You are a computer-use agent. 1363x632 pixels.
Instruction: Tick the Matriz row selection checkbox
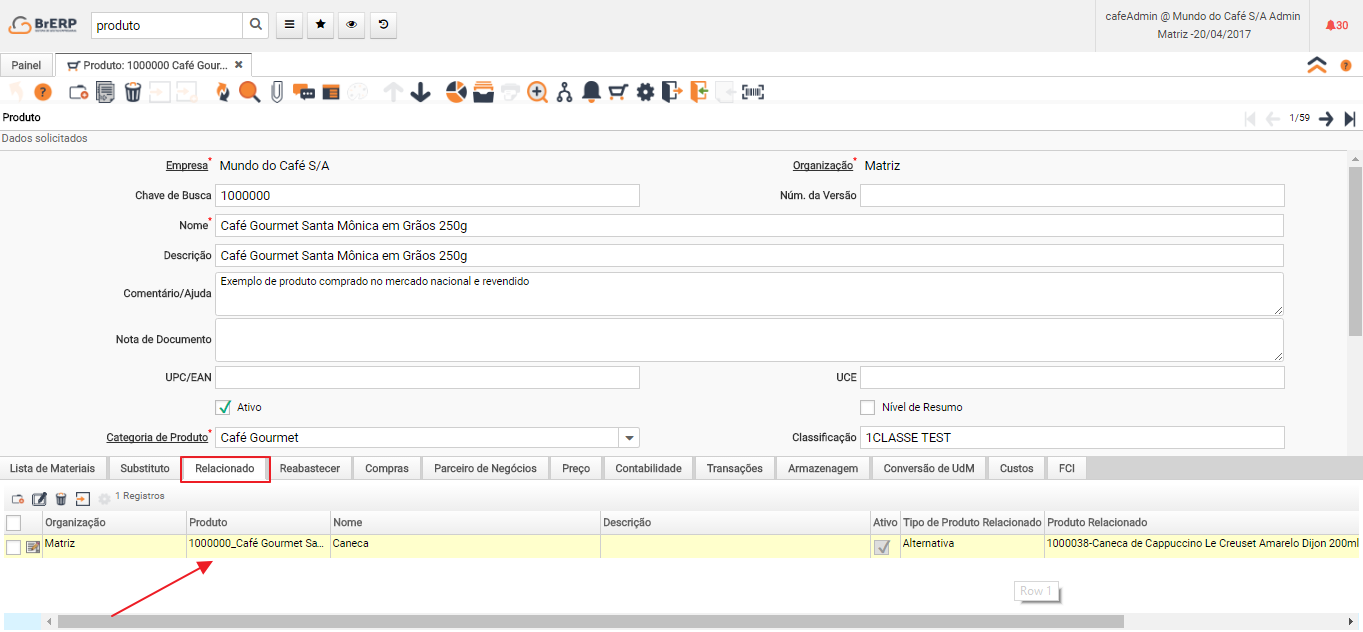point(13,547)
